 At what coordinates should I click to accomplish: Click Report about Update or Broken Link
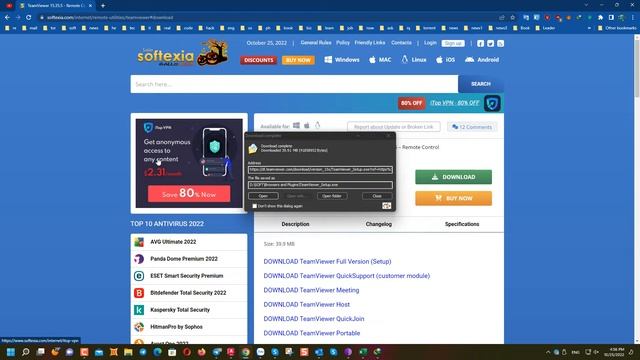click(393, 127)
